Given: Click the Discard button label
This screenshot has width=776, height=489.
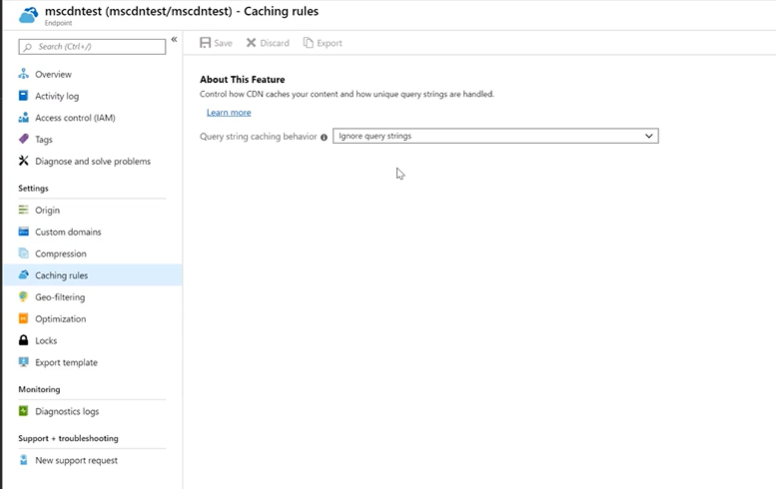Looking at the screenshot, I should 275,43.
